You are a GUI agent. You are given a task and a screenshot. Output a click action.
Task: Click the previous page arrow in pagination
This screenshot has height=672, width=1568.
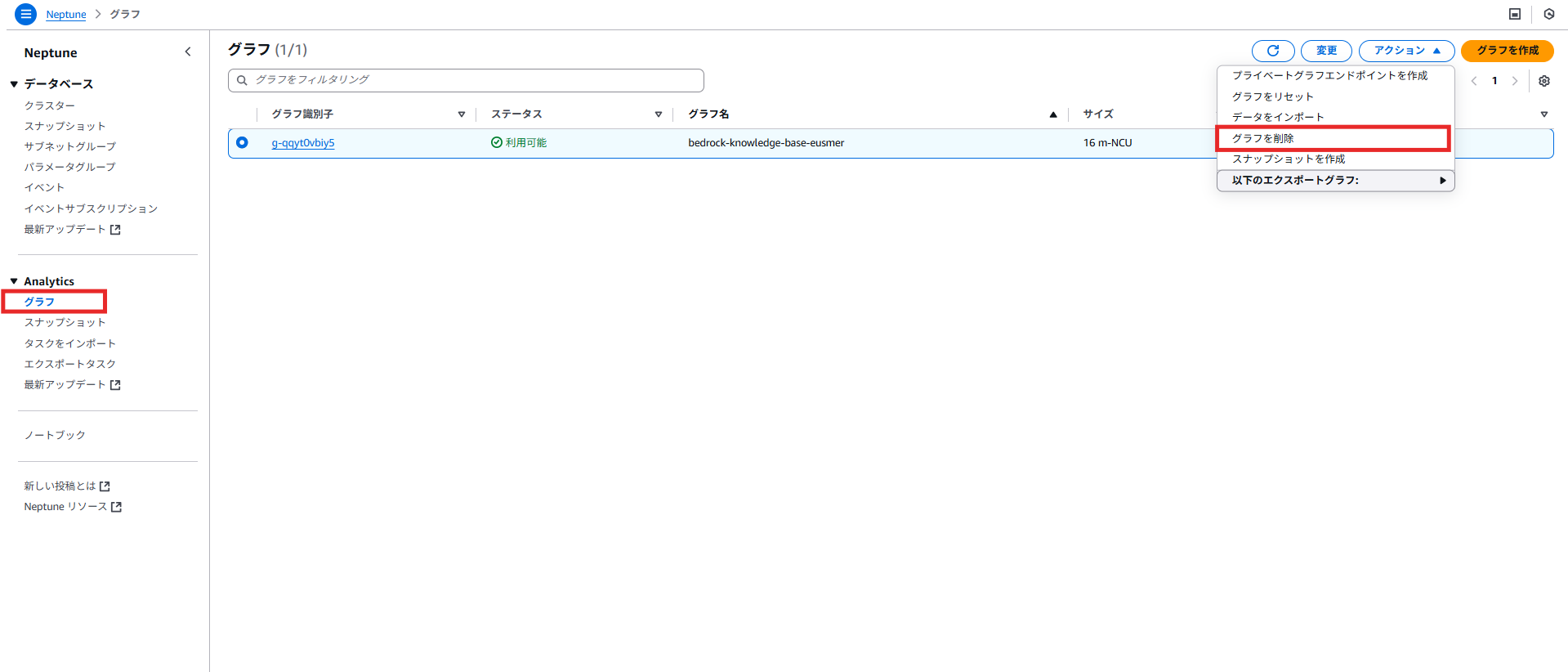pyautogui.click(x=1474, y=81)
